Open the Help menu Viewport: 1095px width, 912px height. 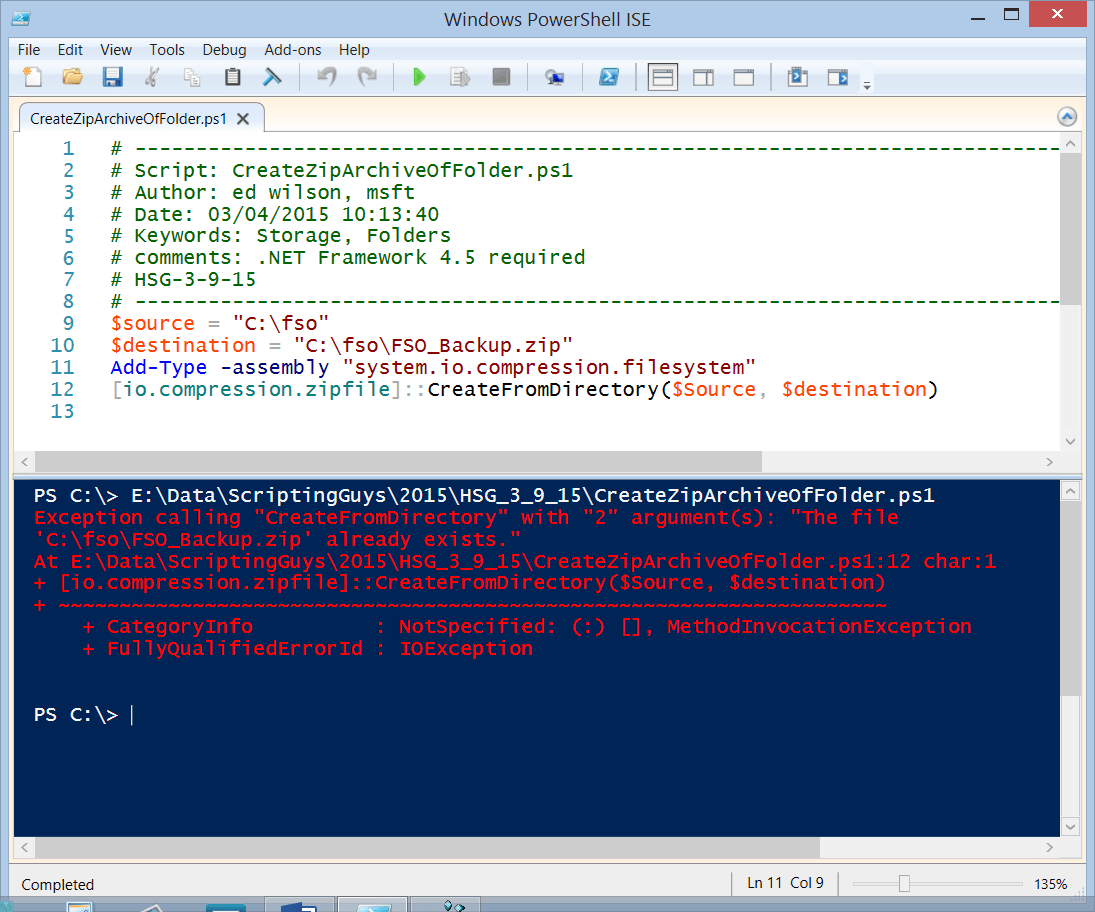pyautogui.click(x=354, y=50)
